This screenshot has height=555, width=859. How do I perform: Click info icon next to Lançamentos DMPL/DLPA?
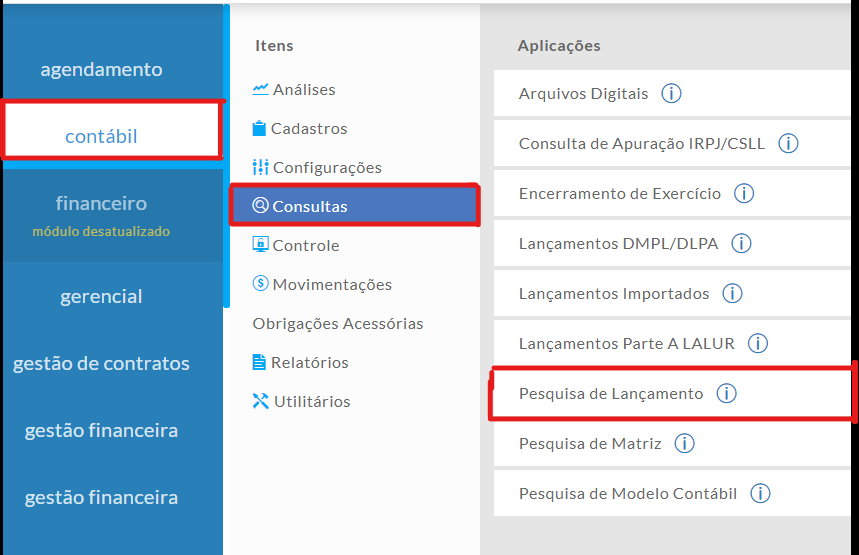pyautogui.click(x=741, y=243)
